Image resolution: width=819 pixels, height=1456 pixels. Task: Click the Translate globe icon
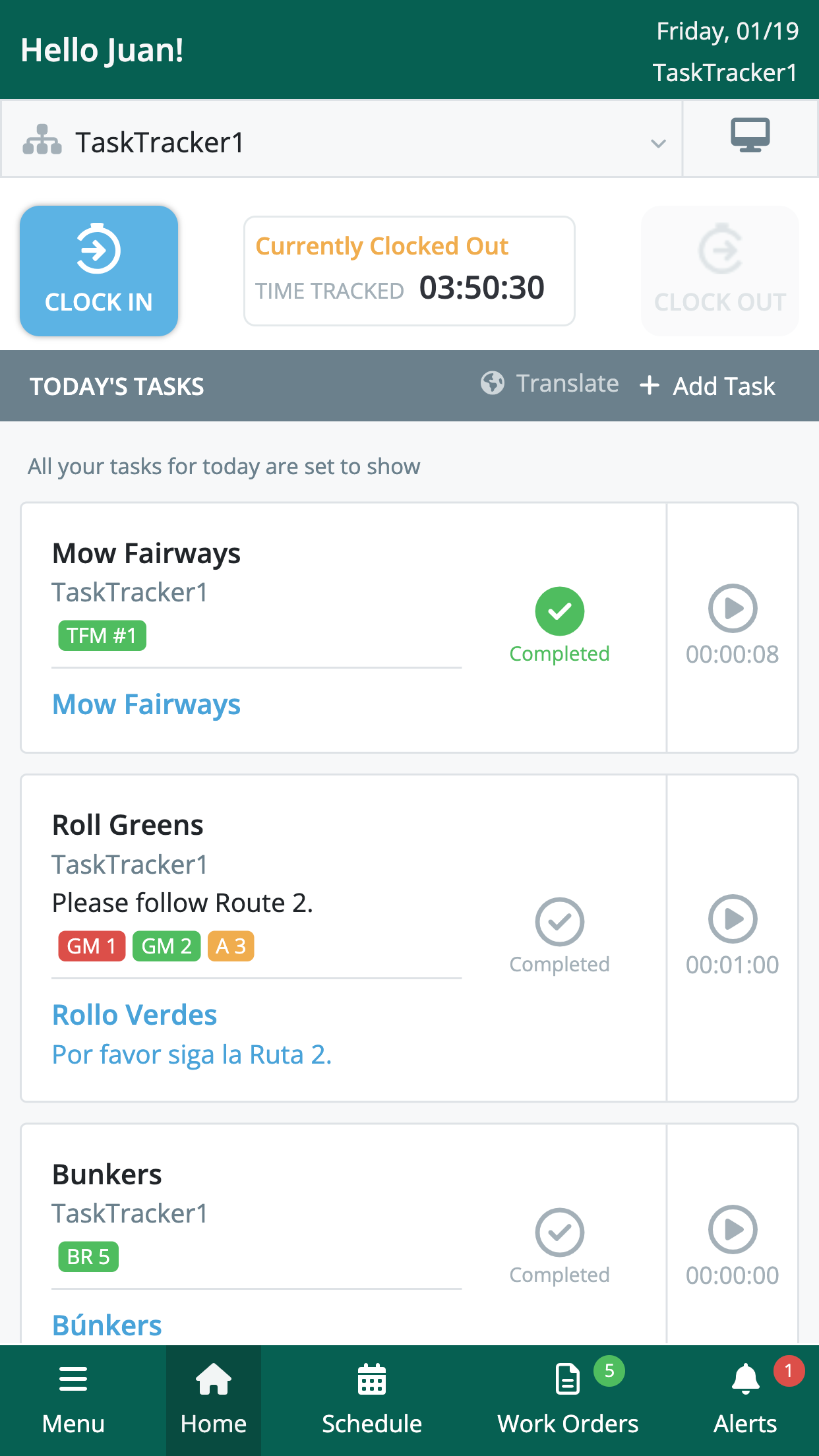[492, 383]
